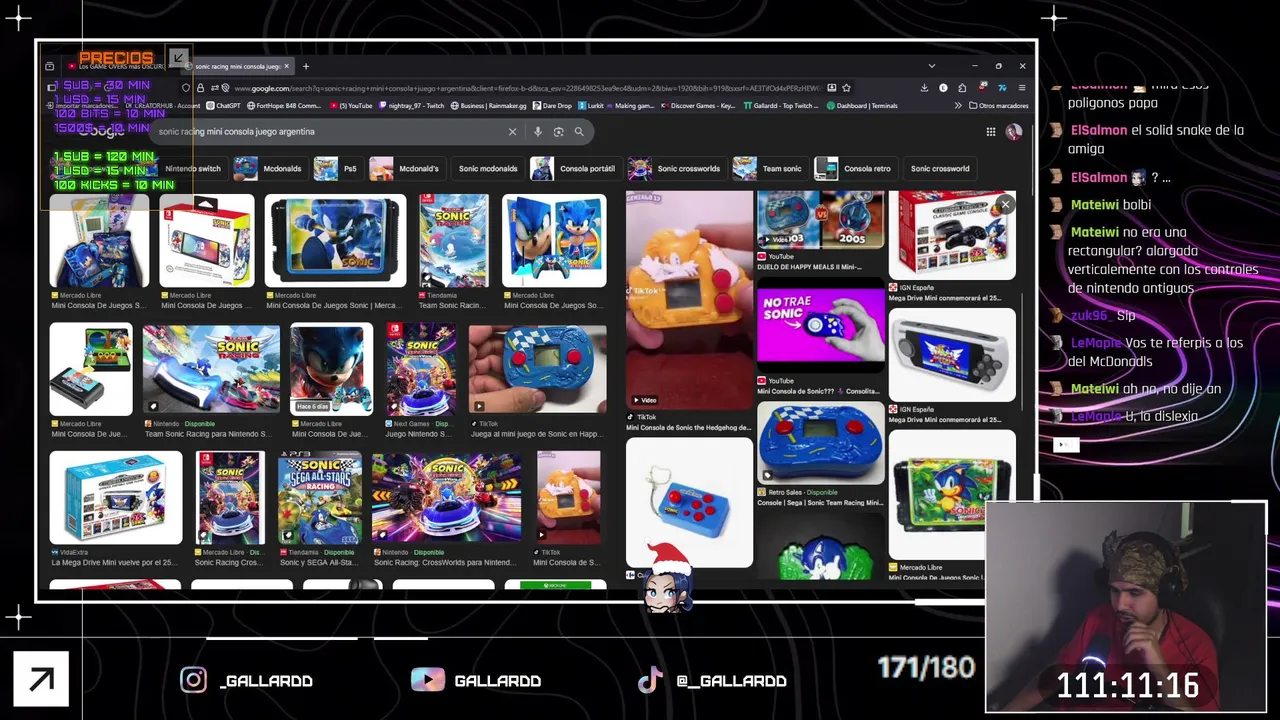The image size is (1280, 720).
Task: Click the Google search query field
Action: coord(330,131)
